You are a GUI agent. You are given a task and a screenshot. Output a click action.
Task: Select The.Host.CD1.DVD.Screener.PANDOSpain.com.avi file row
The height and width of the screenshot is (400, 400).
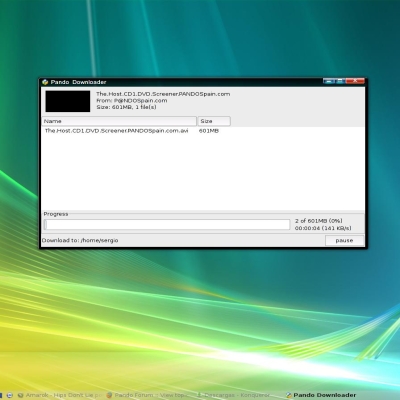pos(203,131)
